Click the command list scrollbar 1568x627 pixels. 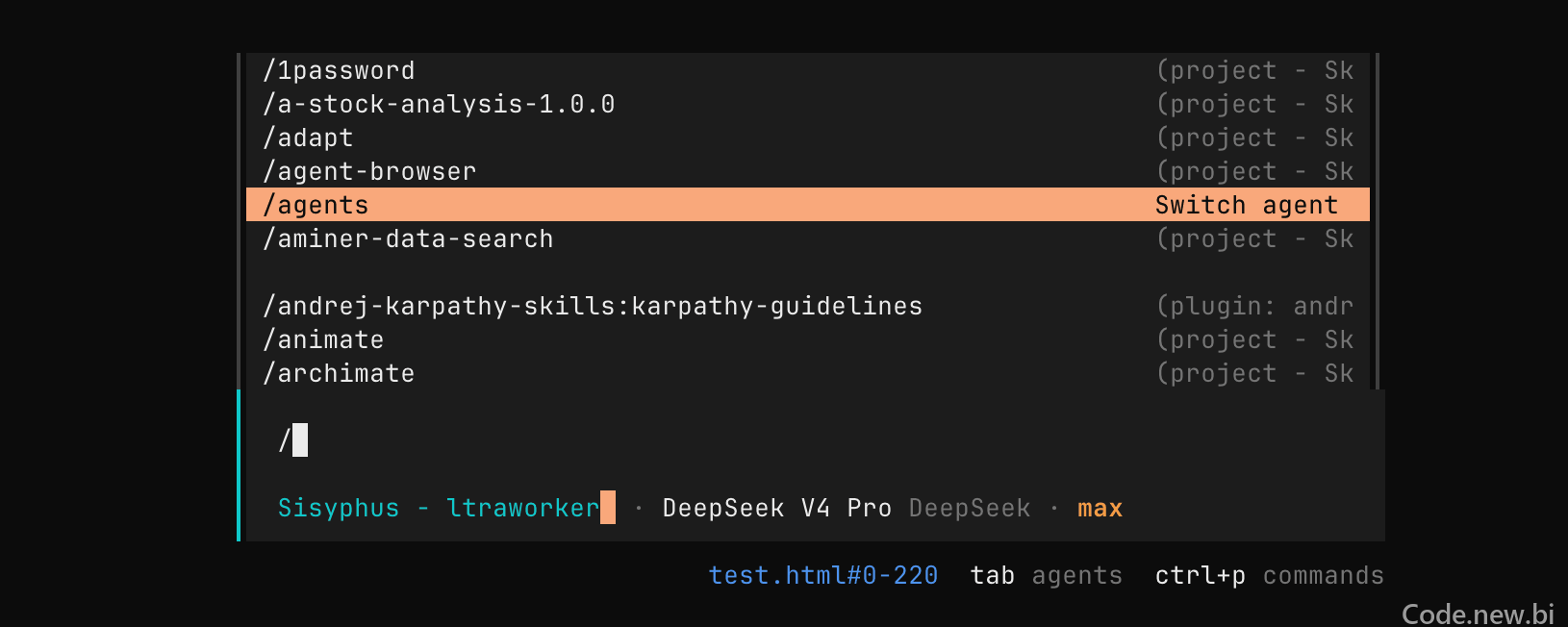[x=1378, y=221]
